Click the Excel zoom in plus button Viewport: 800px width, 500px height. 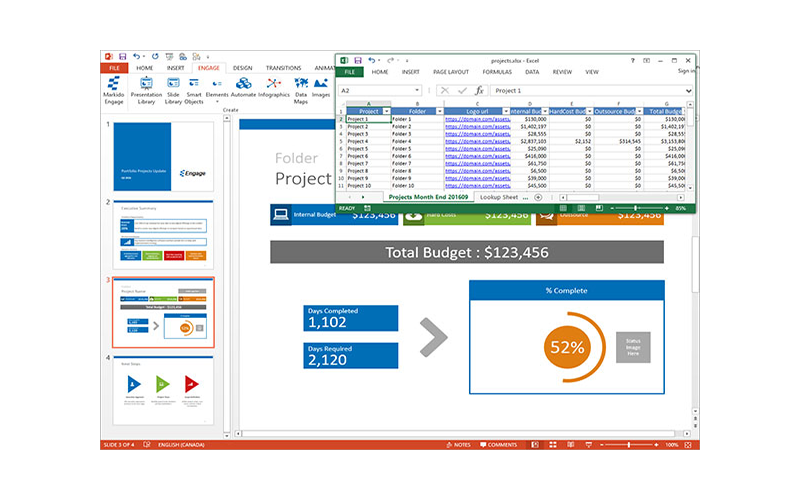pos(667,208)
